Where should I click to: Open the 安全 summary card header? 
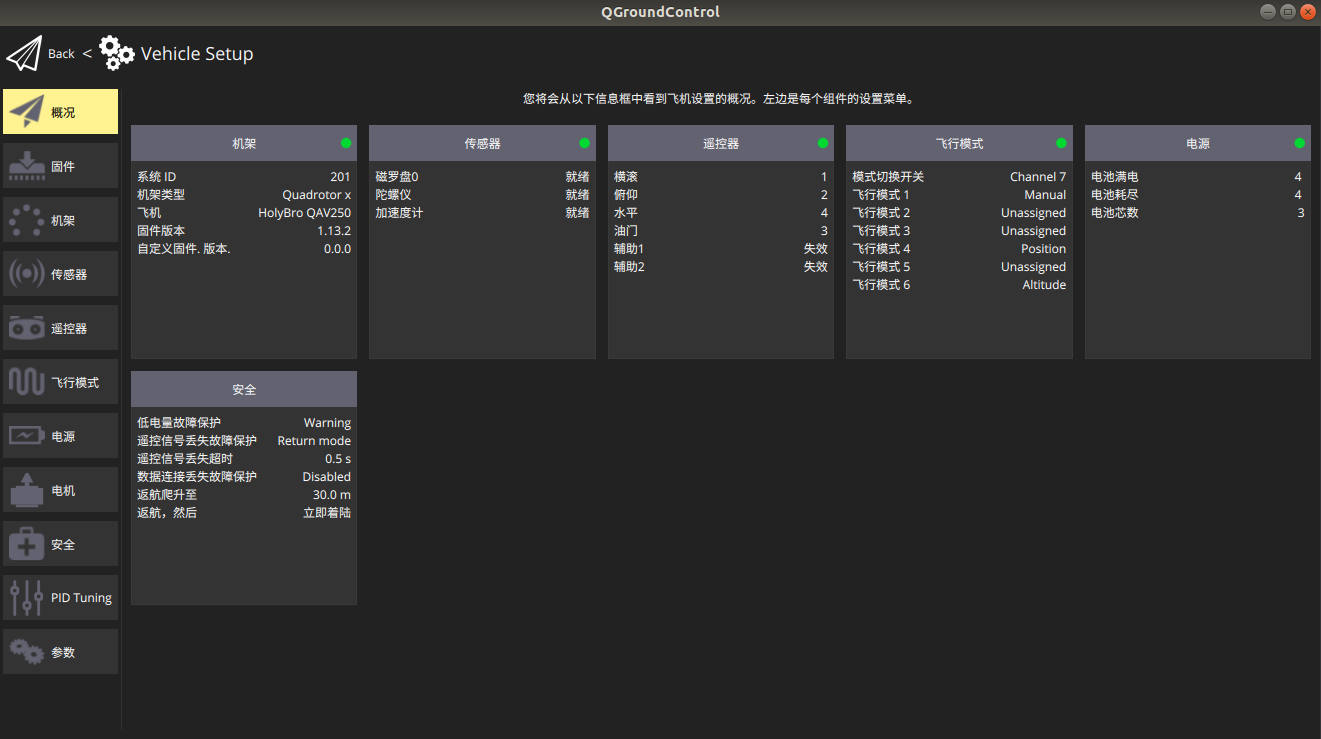(244, 389)
